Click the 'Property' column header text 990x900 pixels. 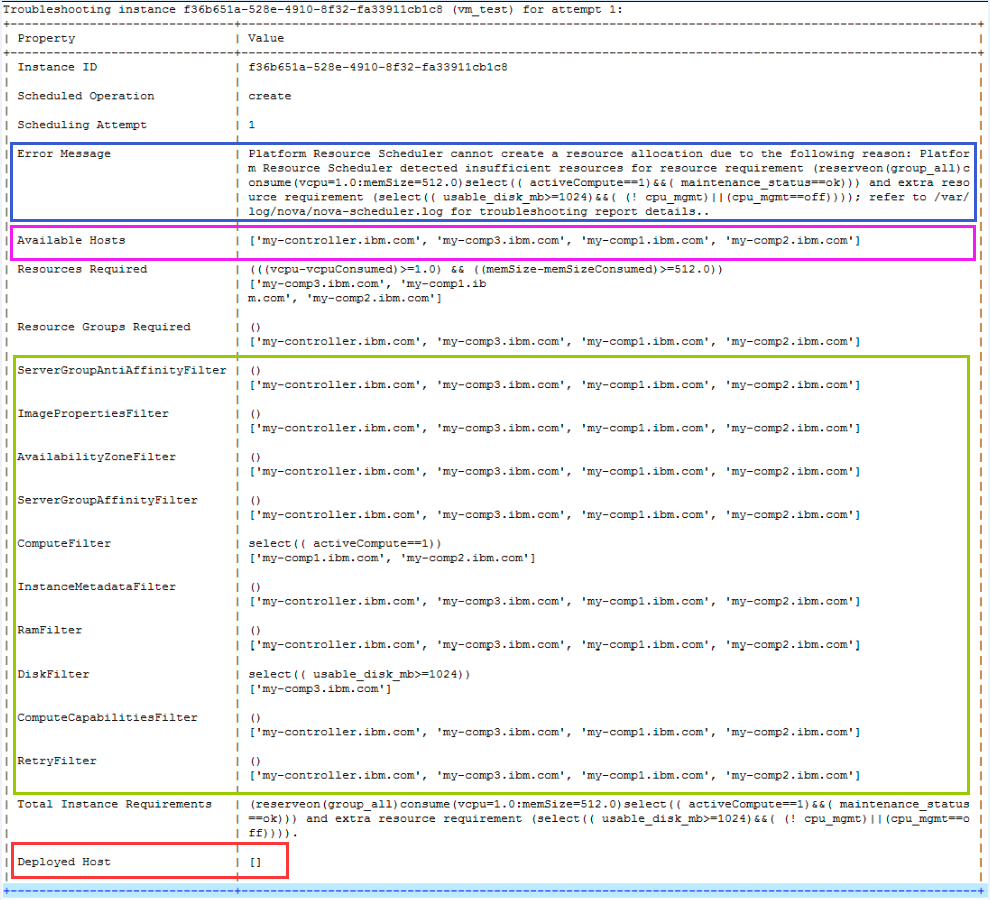click(46, 39)
